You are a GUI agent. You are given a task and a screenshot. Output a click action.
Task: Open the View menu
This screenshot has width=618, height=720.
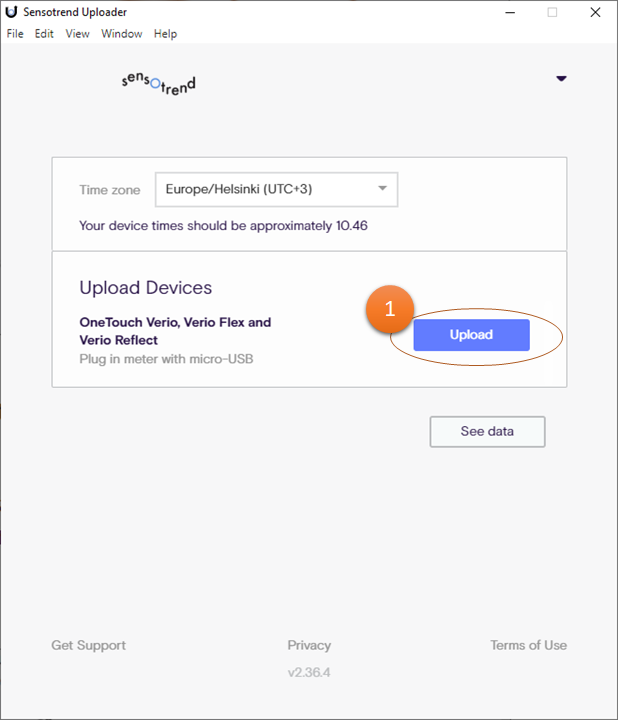[78, 34]
